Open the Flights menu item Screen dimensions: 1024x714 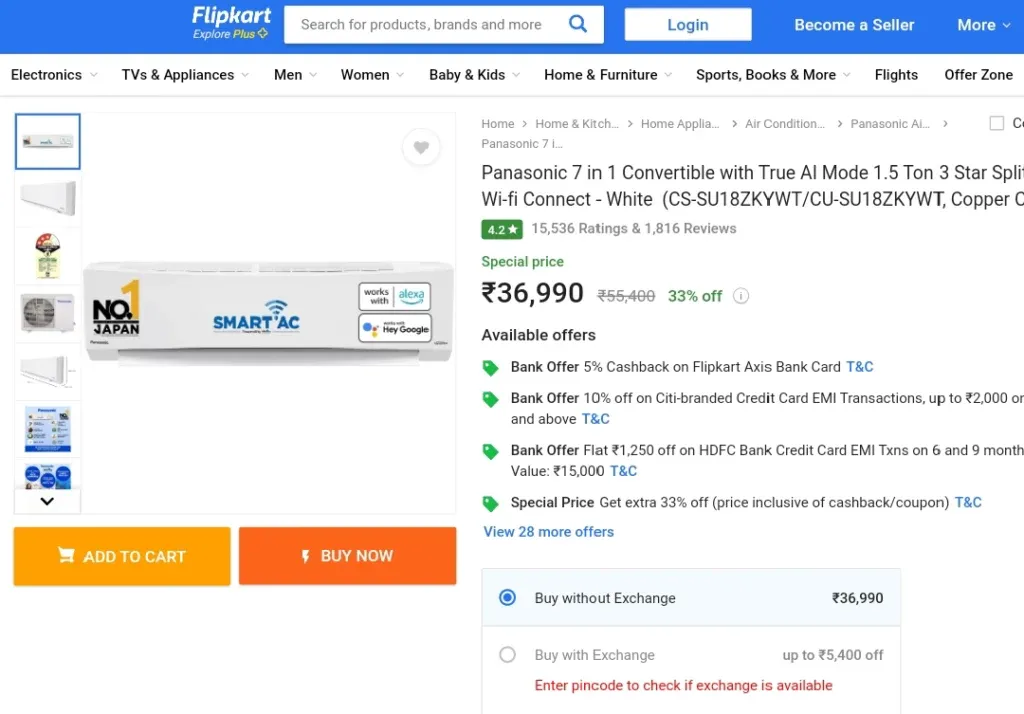click(x=896, y=74)
